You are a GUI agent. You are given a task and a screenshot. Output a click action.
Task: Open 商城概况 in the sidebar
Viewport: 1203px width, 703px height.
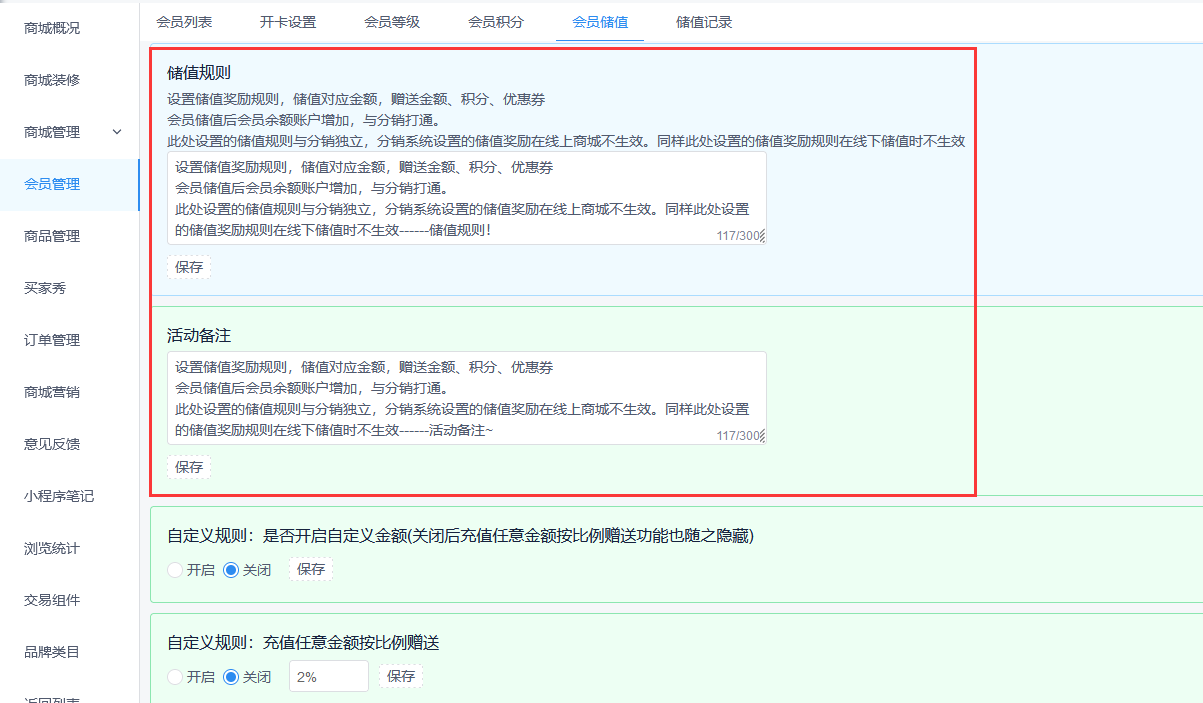[52, 28]
